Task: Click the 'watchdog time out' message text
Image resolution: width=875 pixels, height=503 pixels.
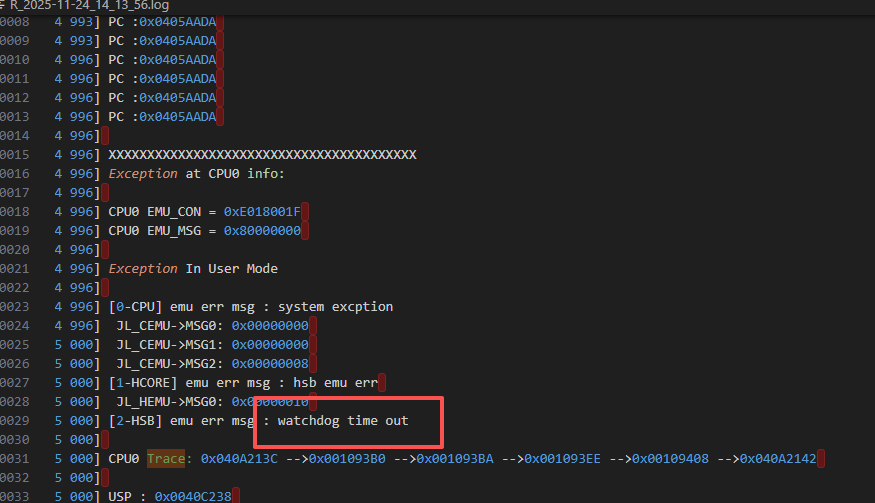Action: [x=343, y=420]
